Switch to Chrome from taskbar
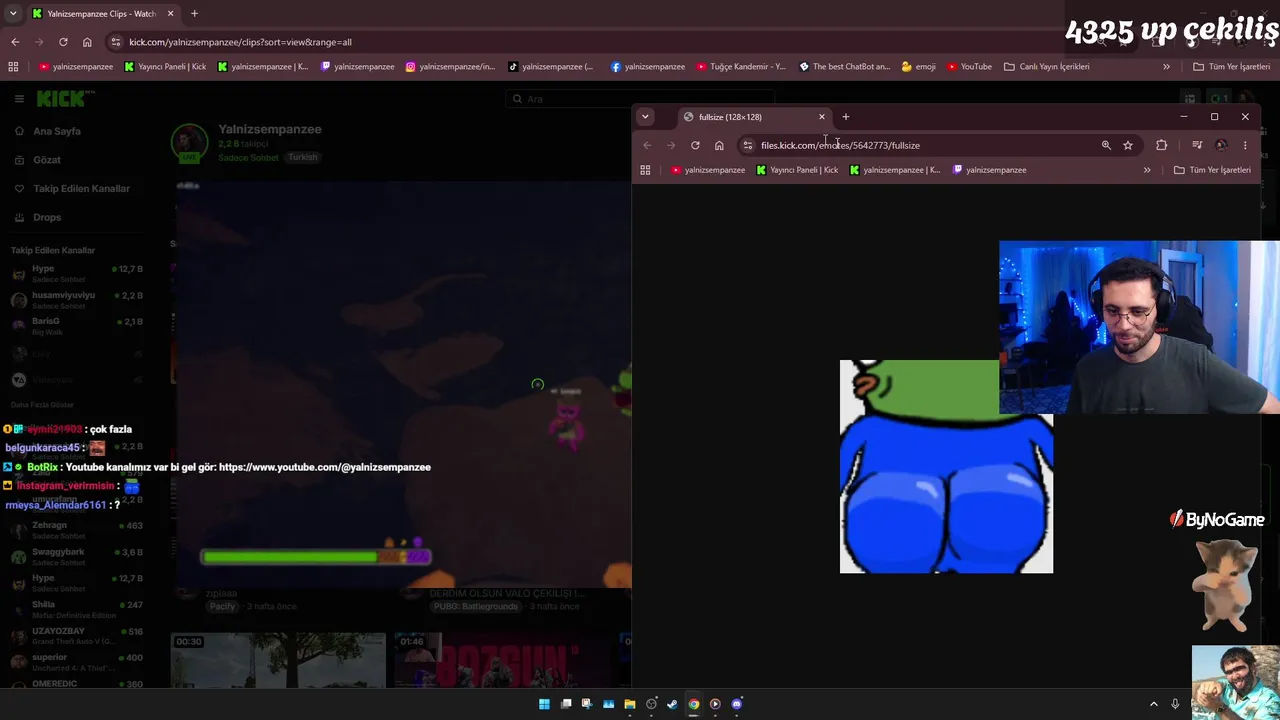 694,704
